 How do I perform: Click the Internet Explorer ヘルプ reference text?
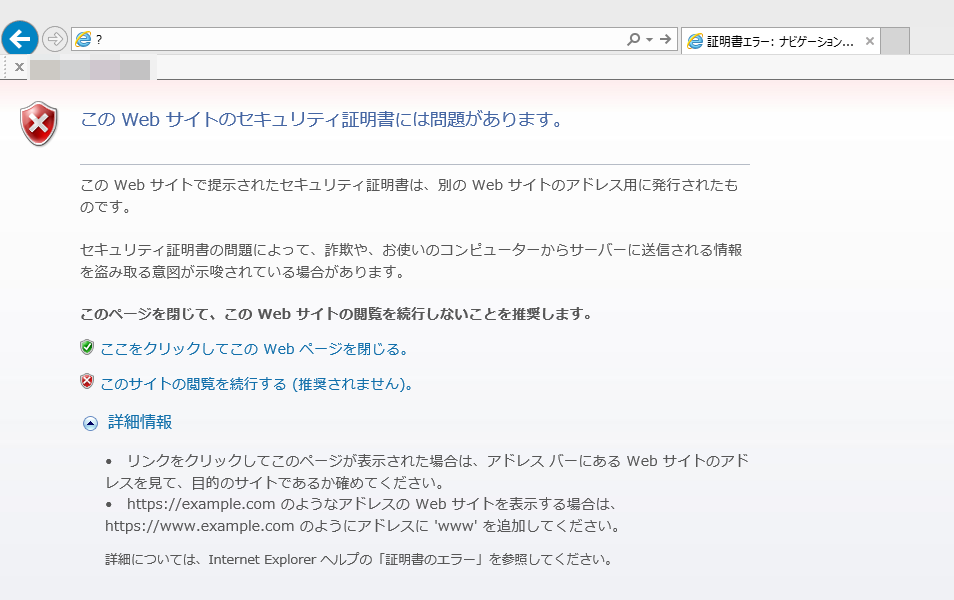pyautogui.click(x=358, y=559)
